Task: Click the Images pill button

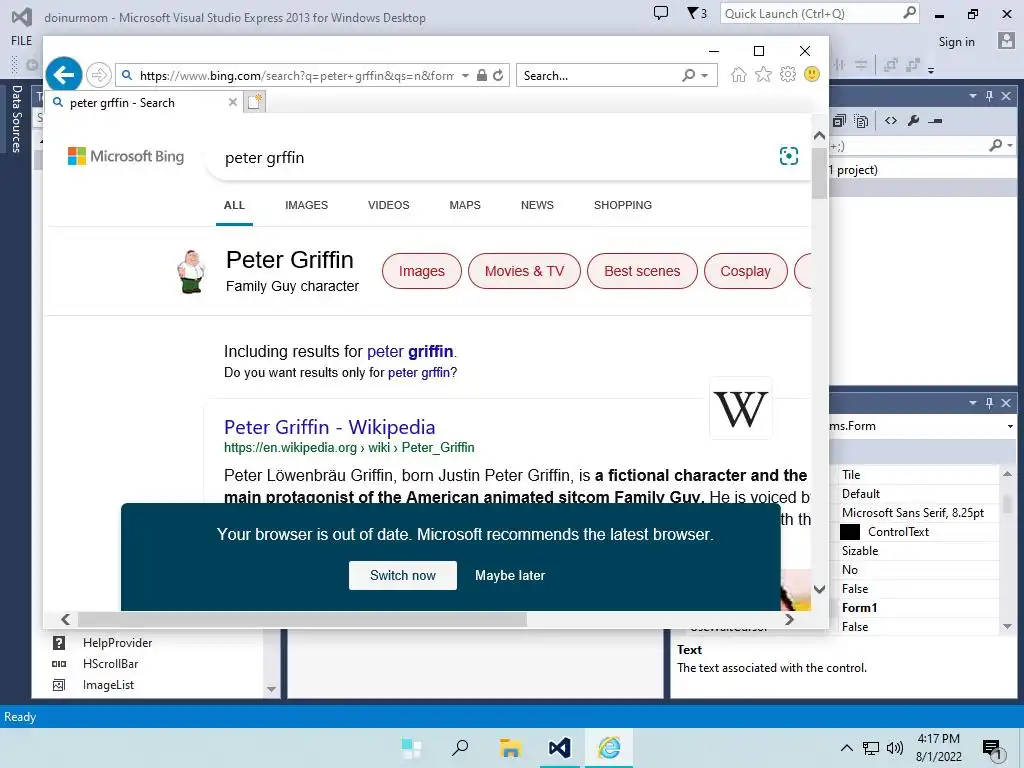Action: (x=422, y=271)
